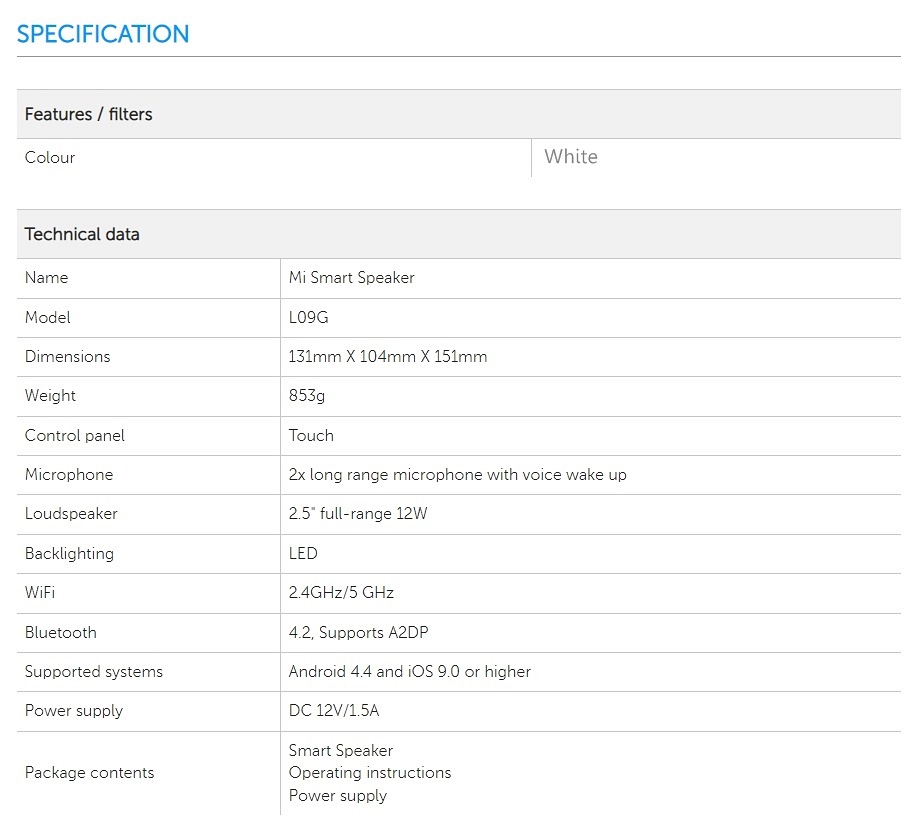Click Operating instructions in package contents

pyautogui.click(x=370, y=772)
